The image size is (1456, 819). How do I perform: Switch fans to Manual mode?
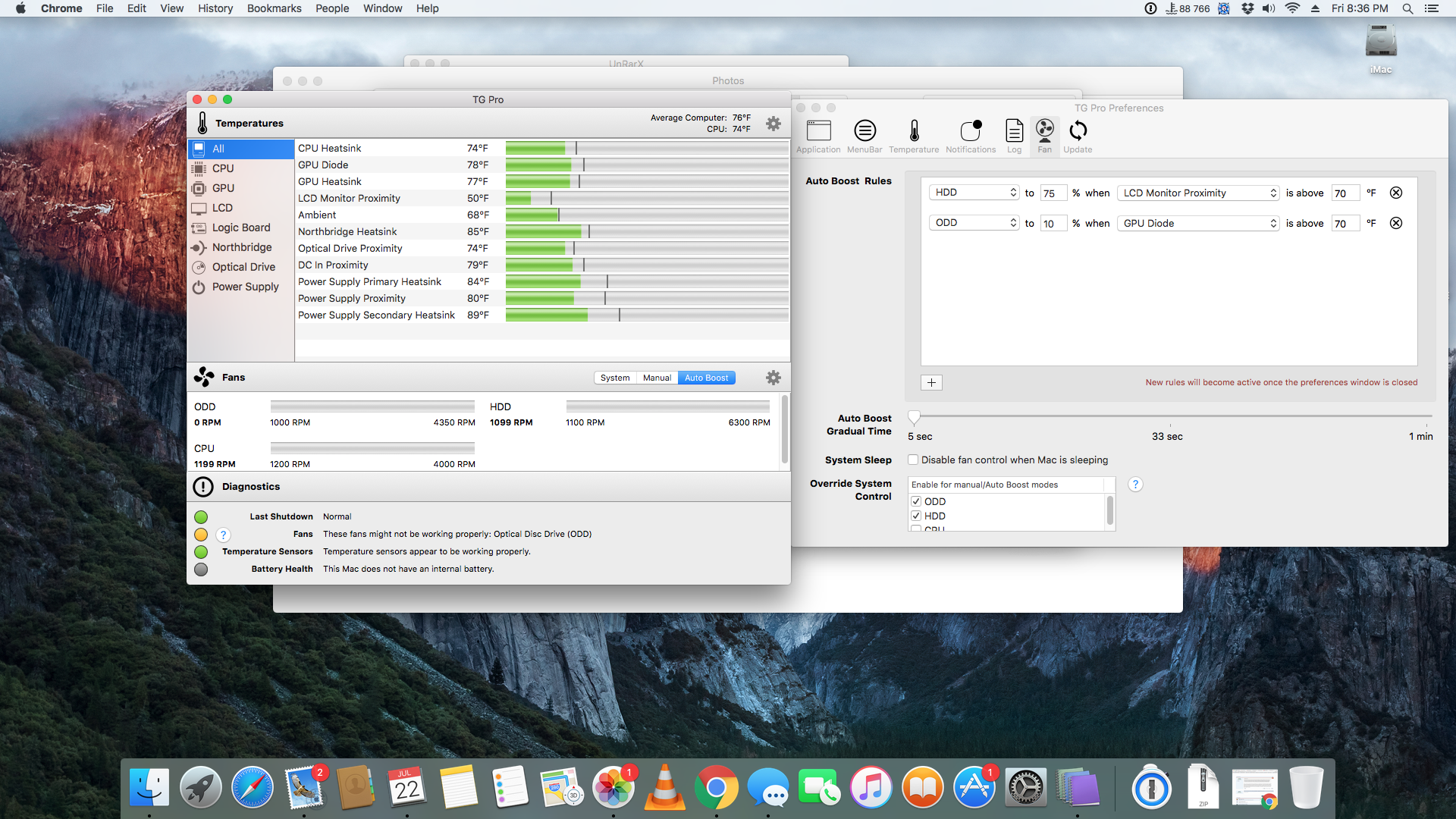coord(657,378)
